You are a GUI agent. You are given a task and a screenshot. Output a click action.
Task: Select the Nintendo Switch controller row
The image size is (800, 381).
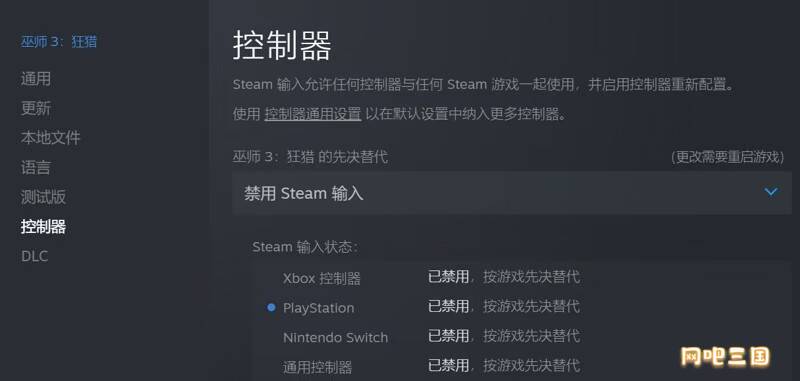tap(520, 337)
